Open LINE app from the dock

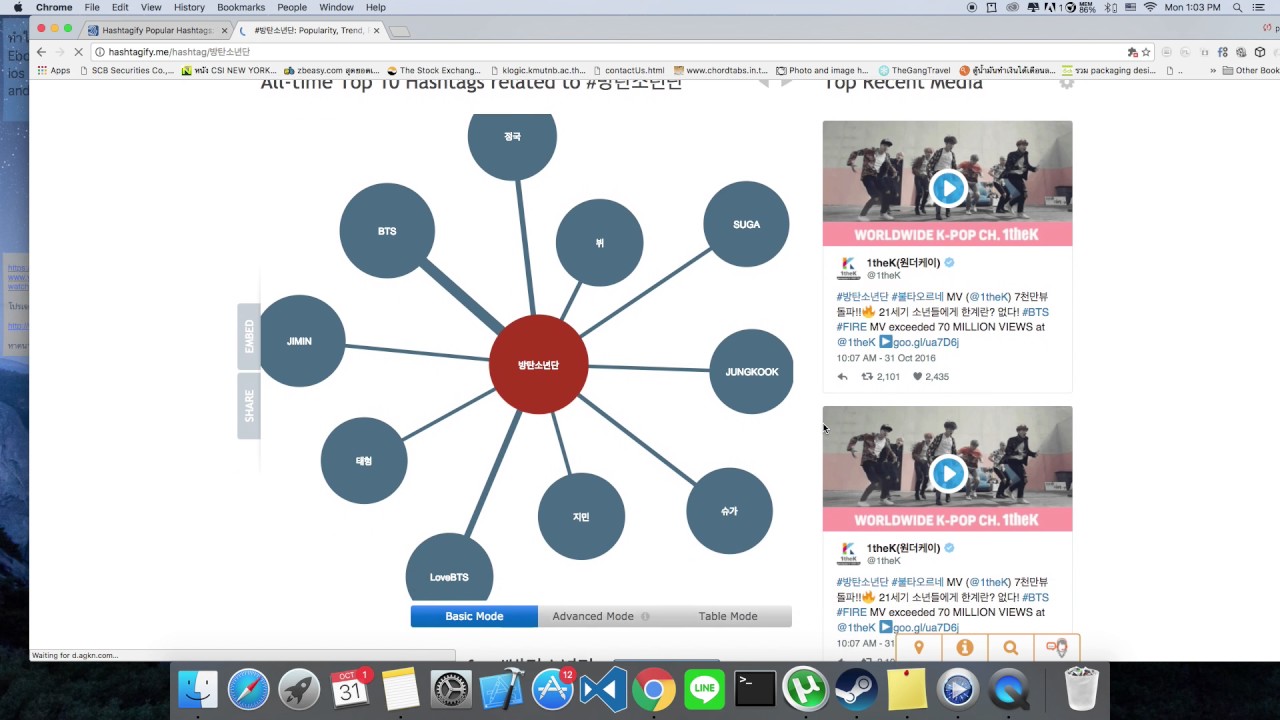point(704,689)
